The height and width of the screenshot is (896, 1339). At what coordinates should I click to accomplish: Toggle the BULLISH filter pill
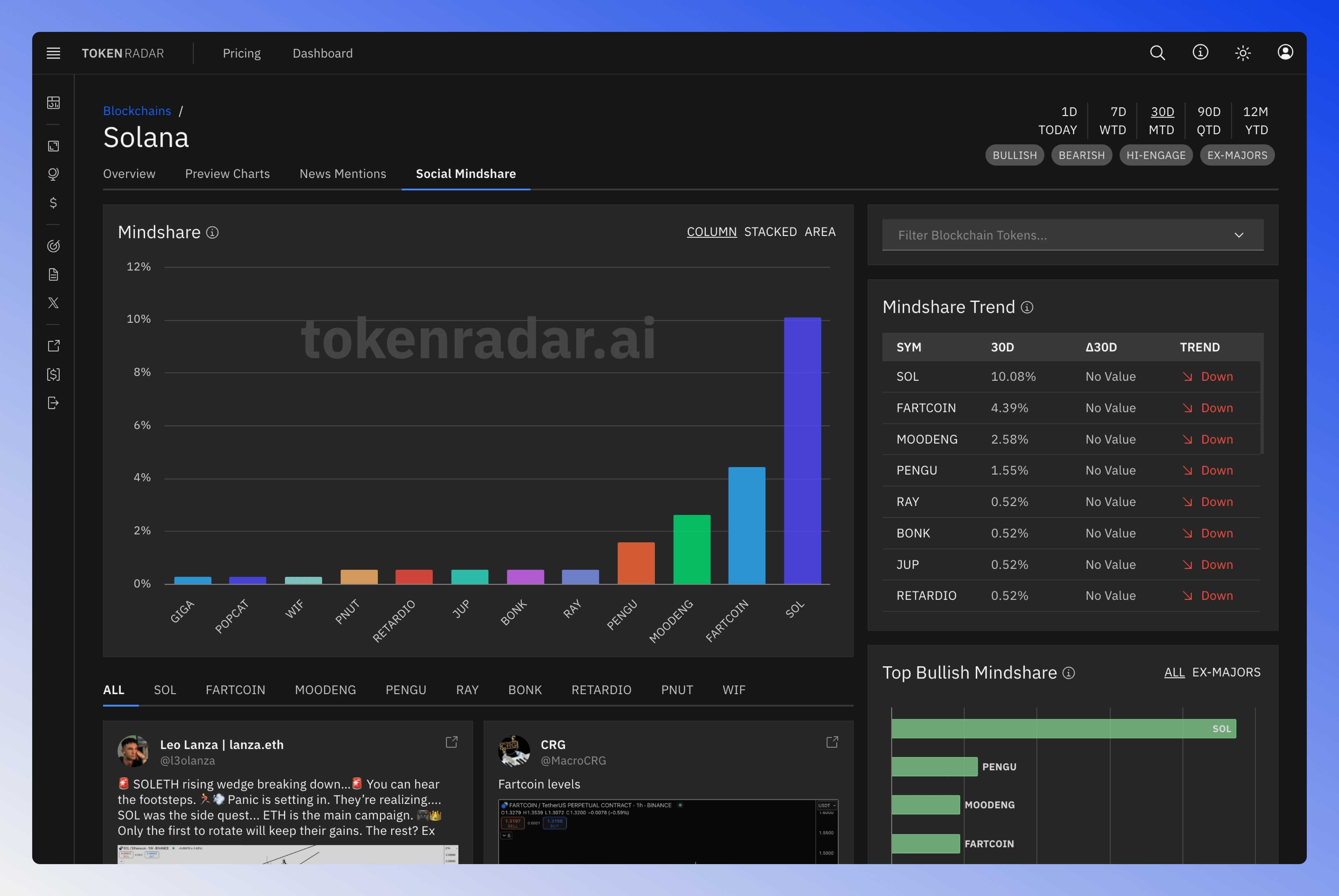(x=1014, y=155)
